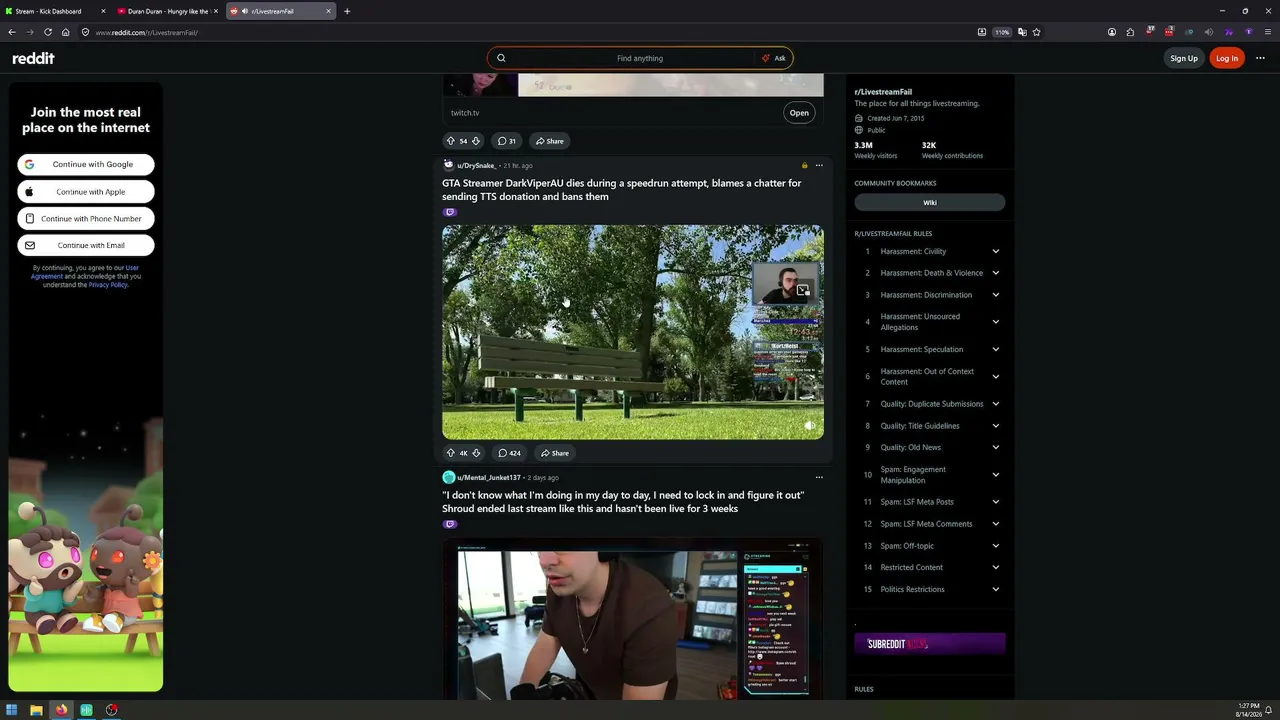
Task: Go back in browser history
Action: click(12, 32)
